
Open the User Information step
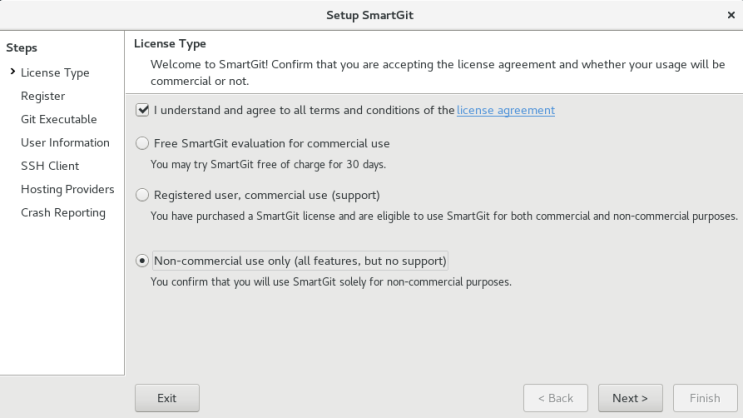[65, 143]
